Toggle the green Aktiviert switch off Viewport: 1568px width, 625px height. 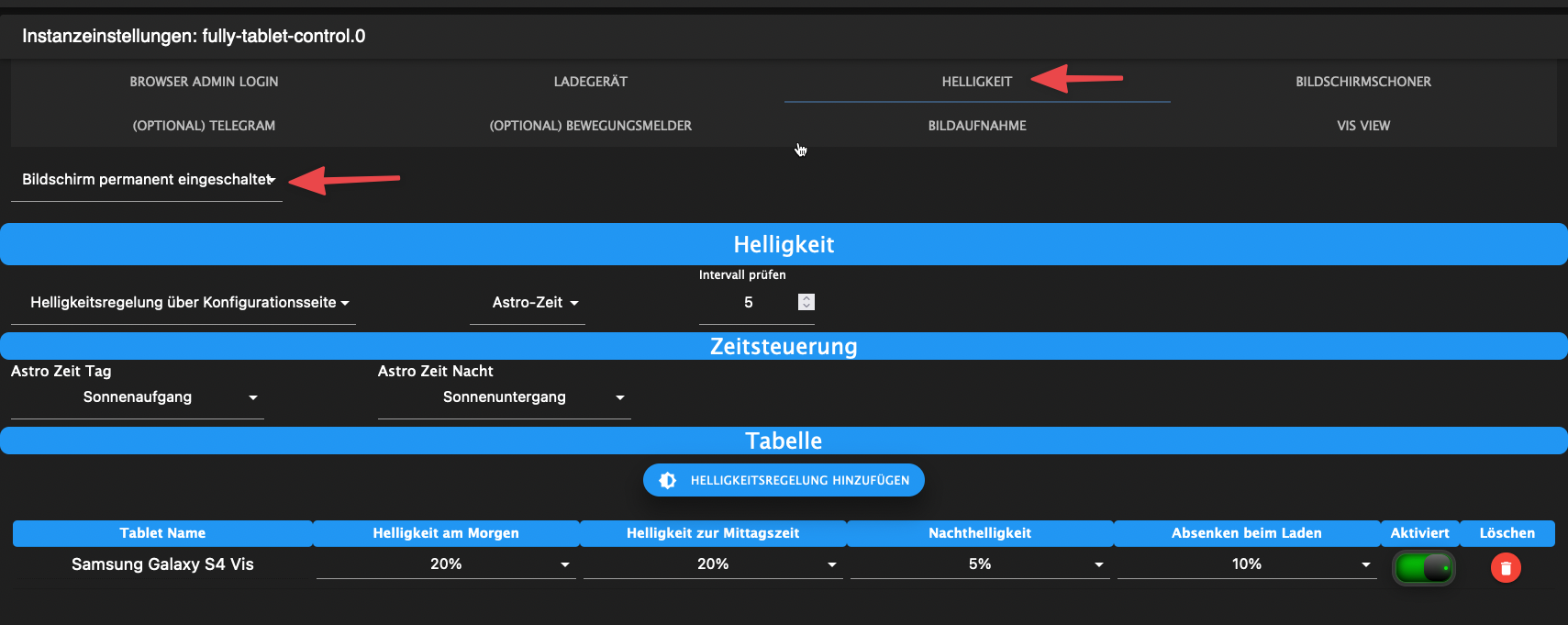point(1423,568)
